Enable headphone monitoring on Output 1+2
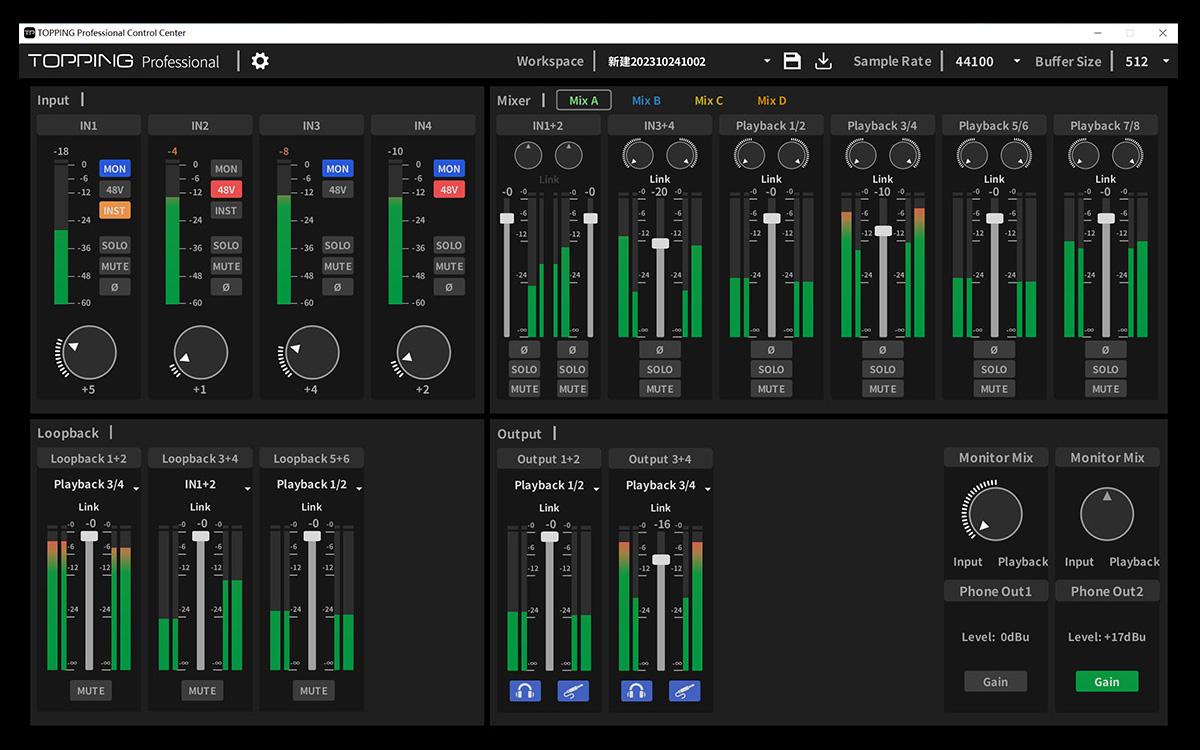This screenshot has width=1200, height=750. (x=525, y=690)
